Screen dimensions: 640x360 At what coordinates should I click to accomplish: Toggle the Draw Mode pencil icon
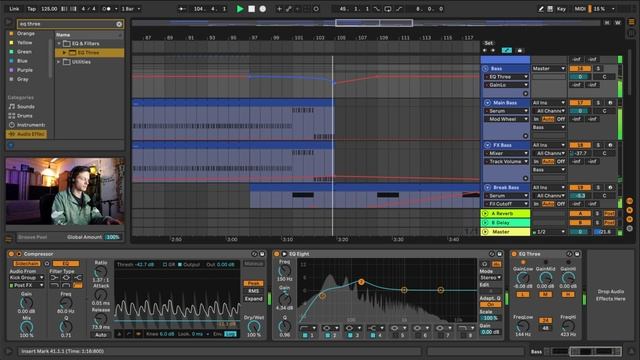[x=540, y=9]
